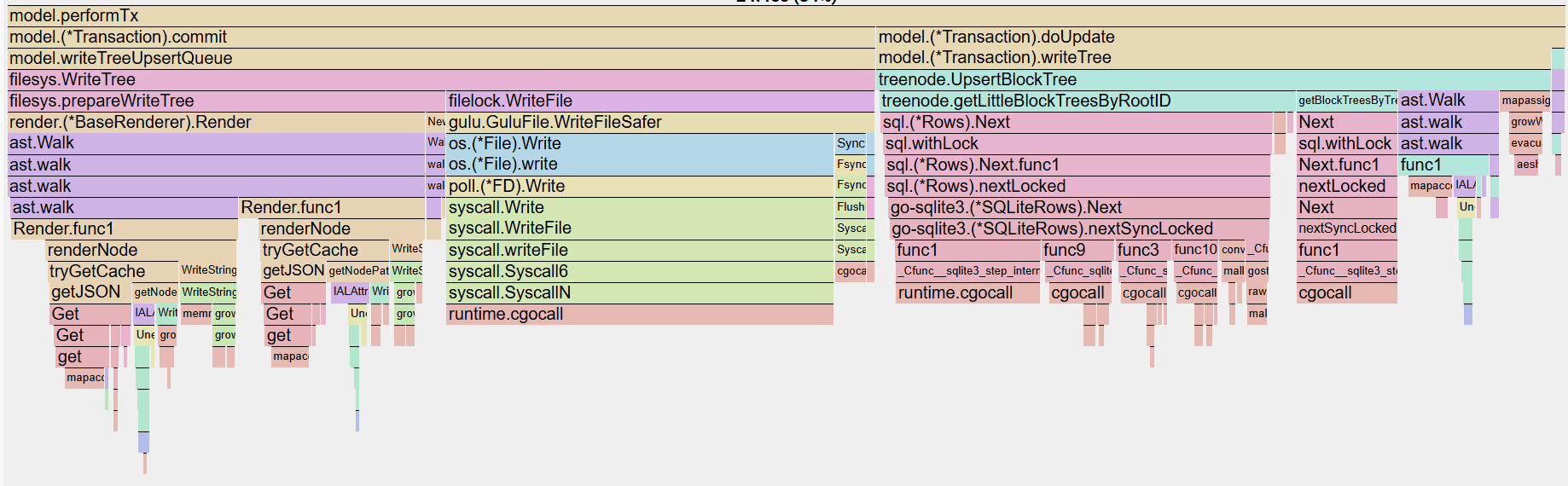Click the gost frame
Image resolution: width=1568 pixels, height=486 pixels.
tap(1257, 272)
